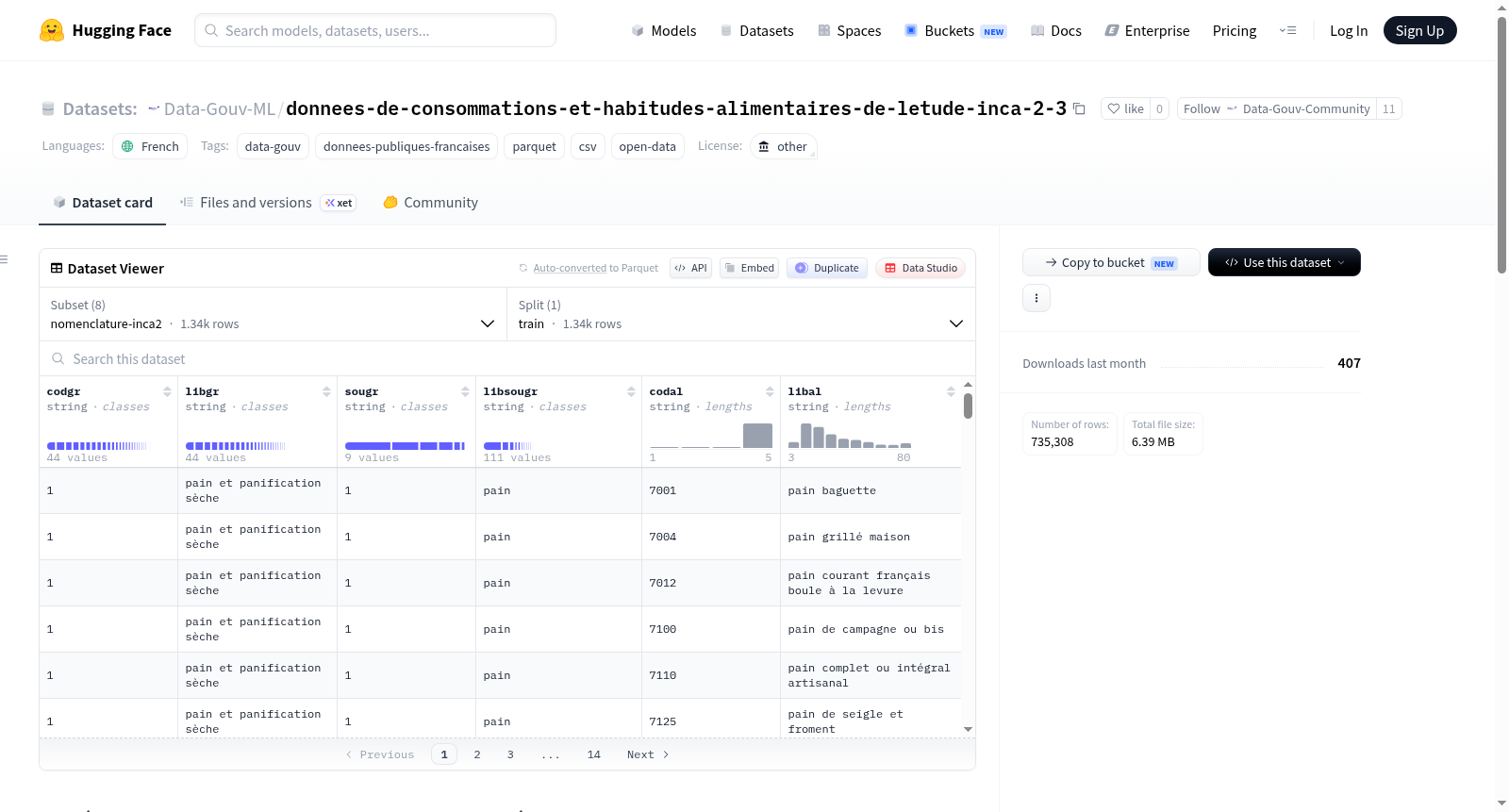
Task: Open the three-dot more options button
Action: (x=1036, y=298)
